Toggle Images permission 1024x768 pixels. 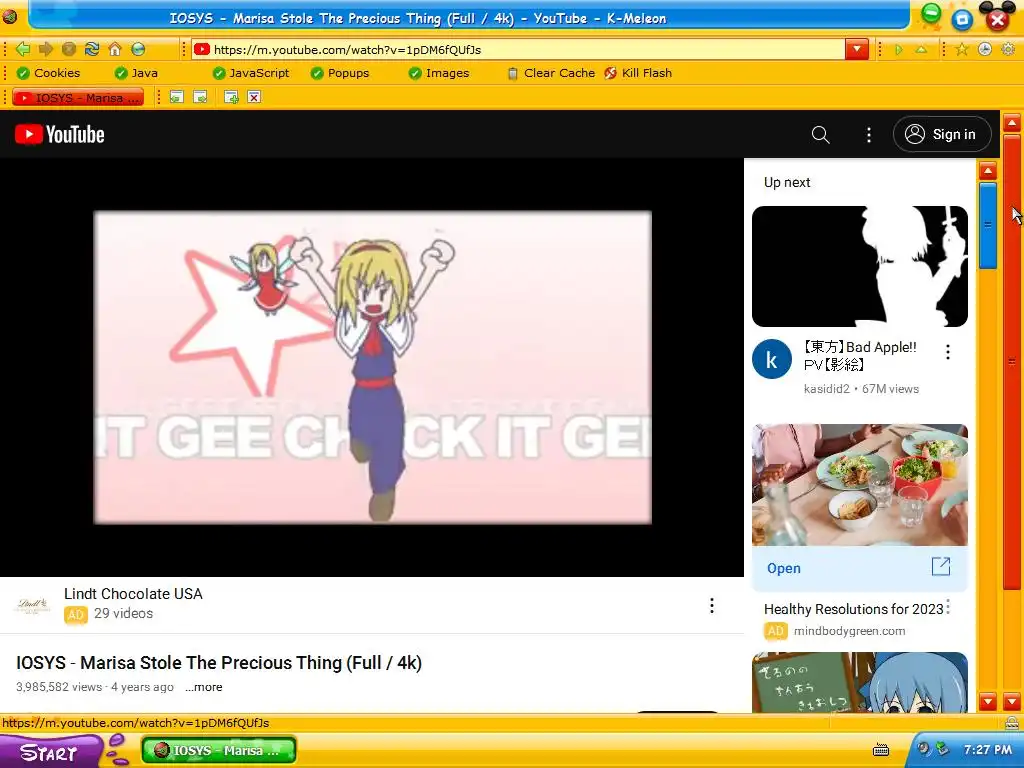tap(439, 73)
